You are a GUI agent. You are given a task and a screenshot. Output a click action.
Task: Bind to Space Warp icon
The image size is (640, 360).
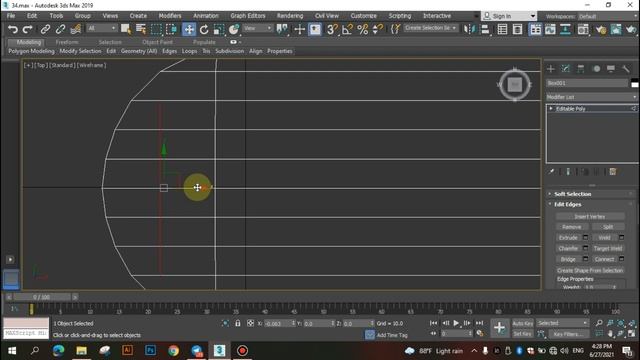(x=76, y=29)
